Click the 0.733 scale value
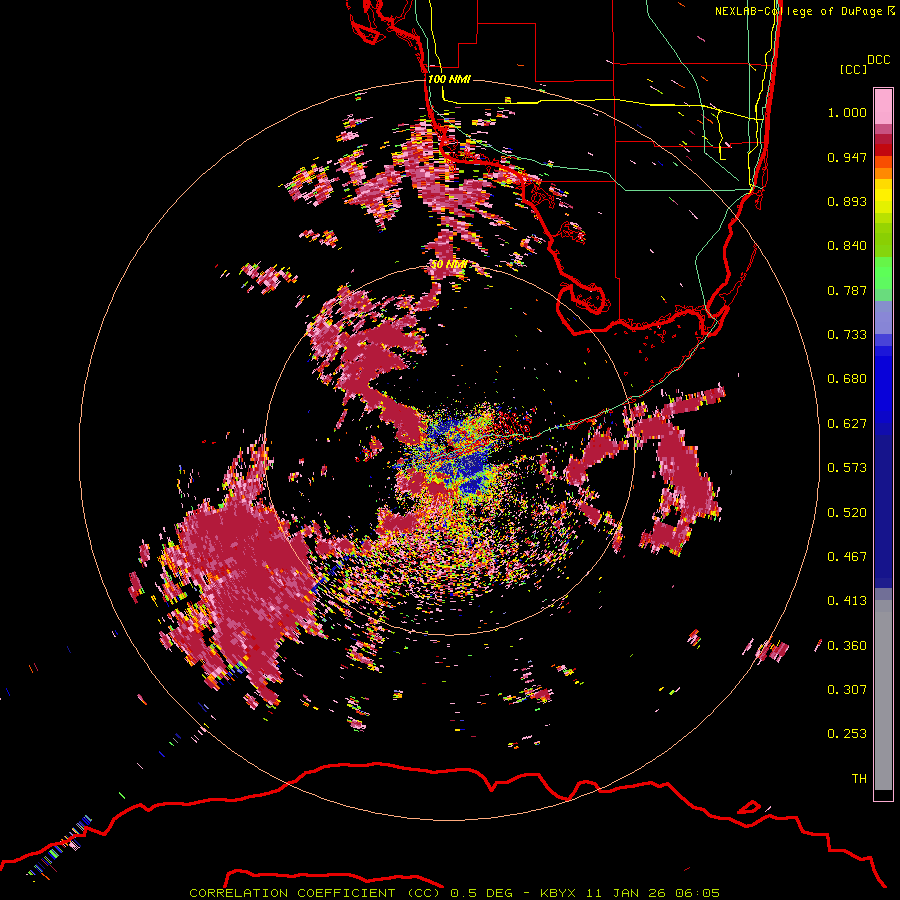Image resolution: width=900 pixels, height=900 pixels. (847, 335)
